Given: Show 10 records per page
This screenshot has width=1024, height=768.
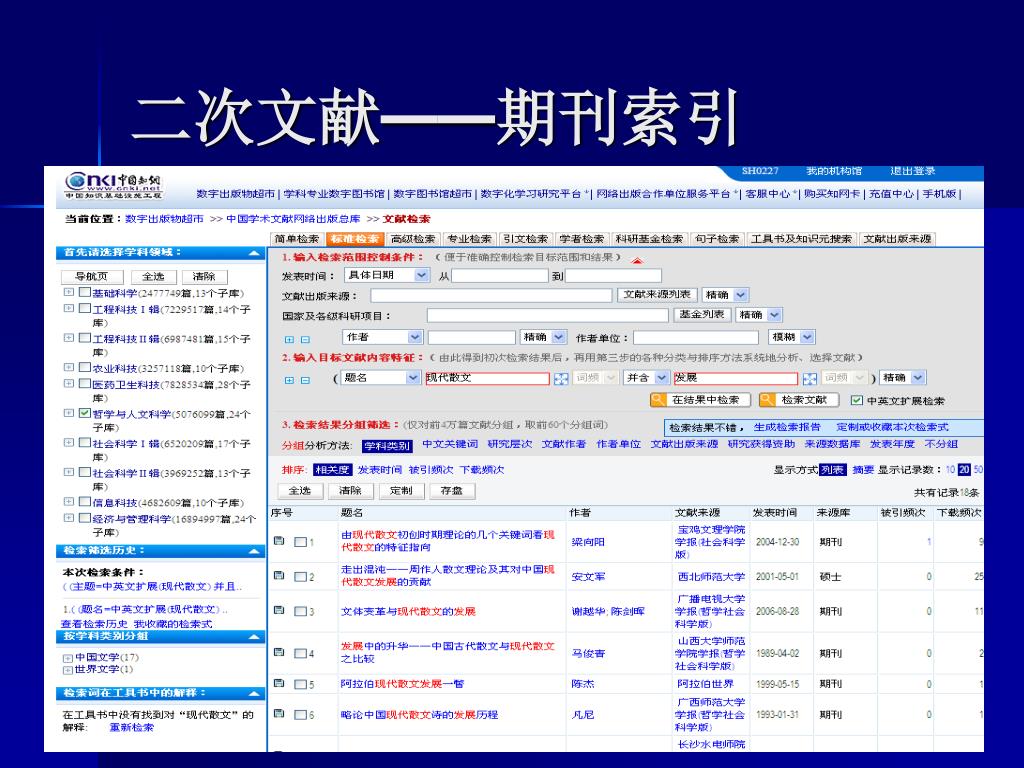Looking at the screenshot, I should pyautogui.click(x=950, y=470).
